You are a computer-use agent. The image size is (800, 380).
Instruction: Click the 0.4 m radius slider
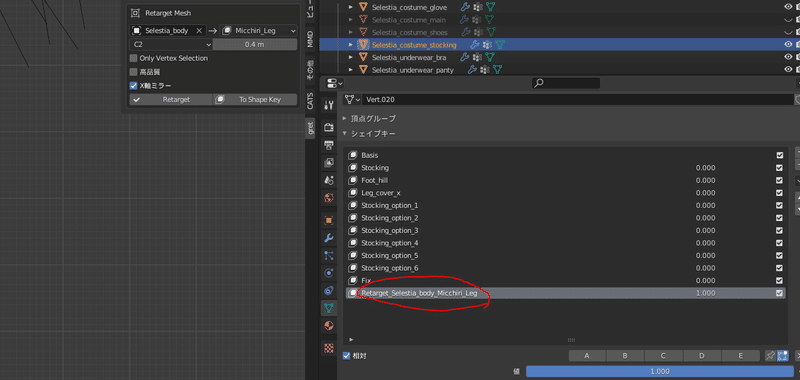click(255, 44)
